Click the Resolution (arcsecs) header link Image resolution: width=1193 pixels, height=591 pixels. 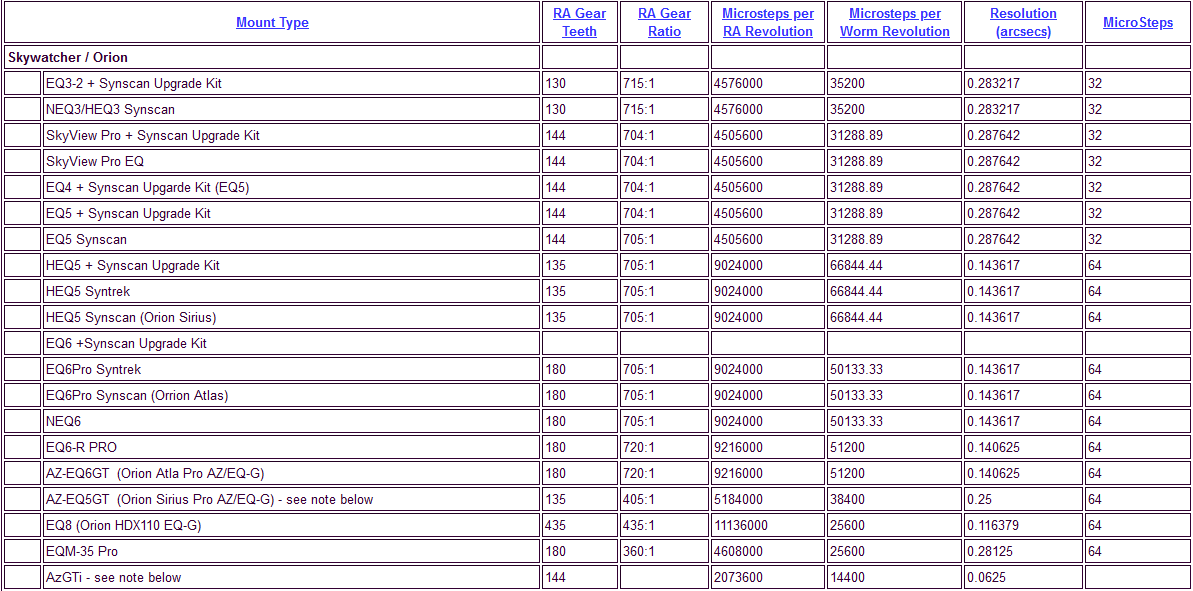point(1023,23)
